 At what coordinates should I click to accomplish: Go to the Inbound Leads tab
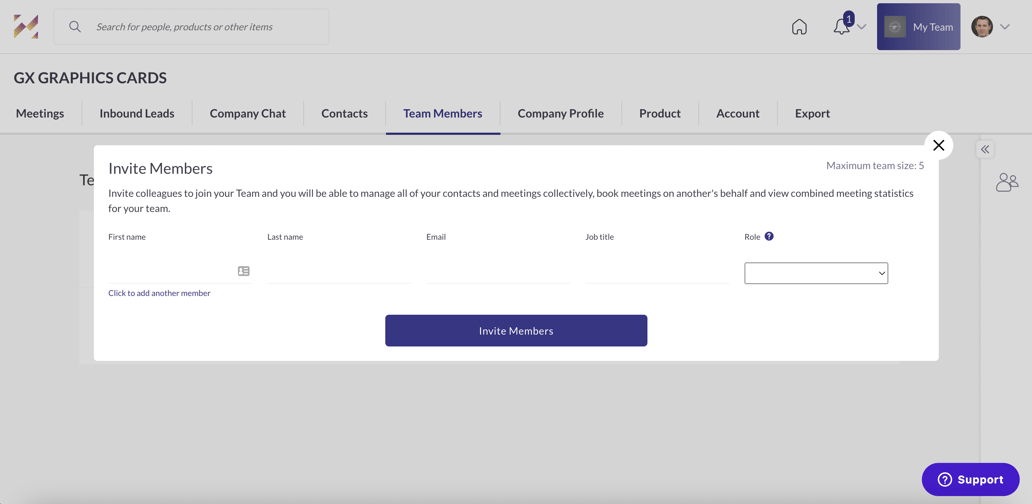(137, 114)
